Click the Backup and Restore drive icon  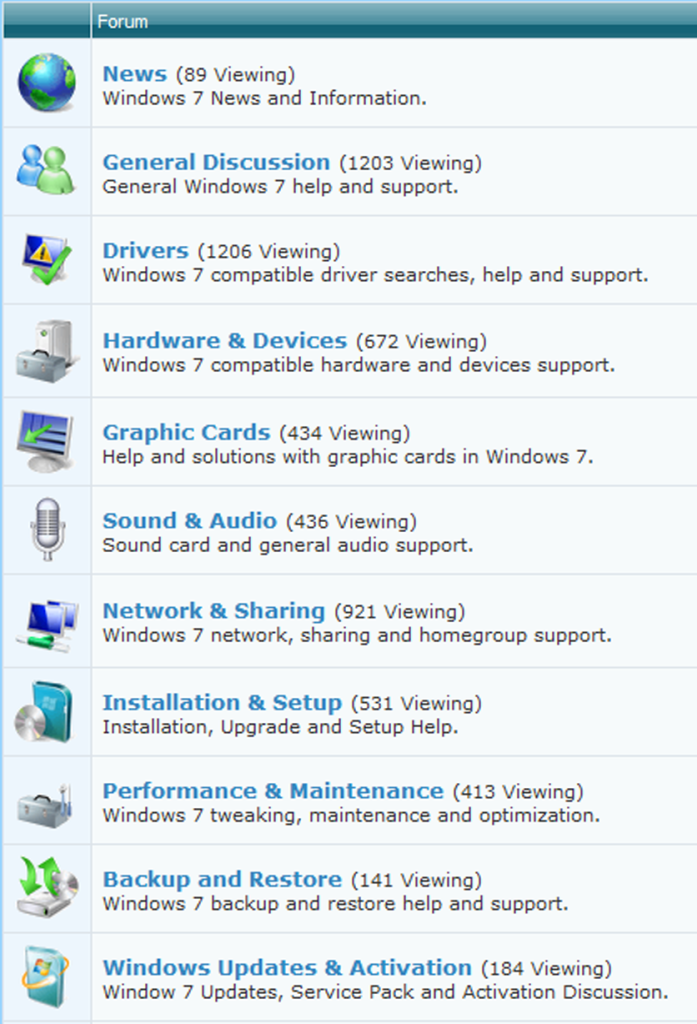tap(46, 888)
